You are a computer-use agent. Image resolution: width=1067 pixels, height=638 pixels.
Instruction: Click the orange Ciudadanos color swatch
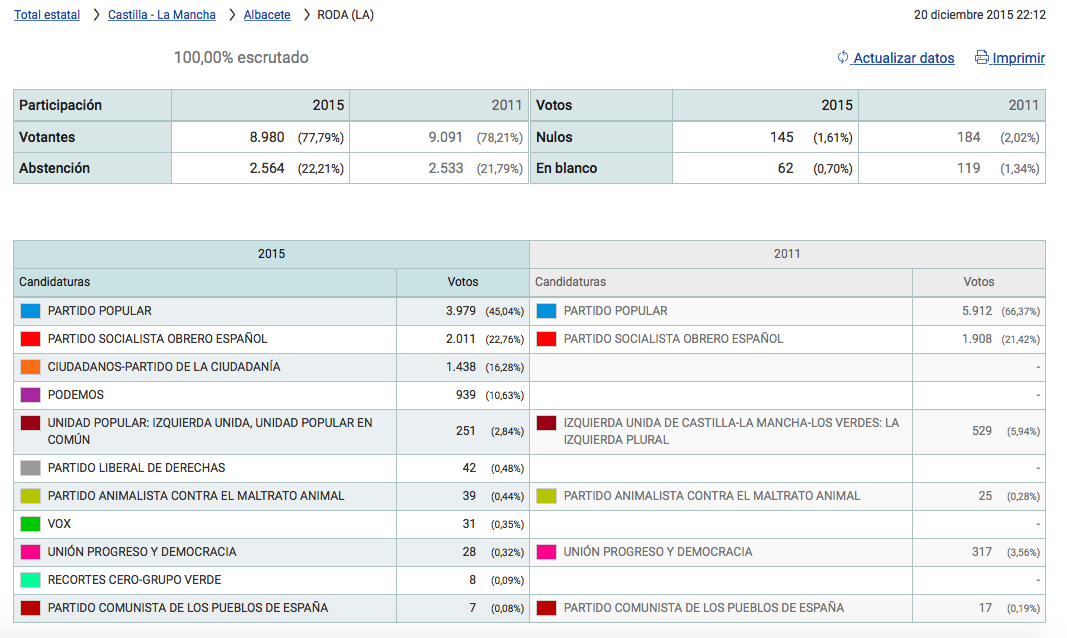click(31, 367)
